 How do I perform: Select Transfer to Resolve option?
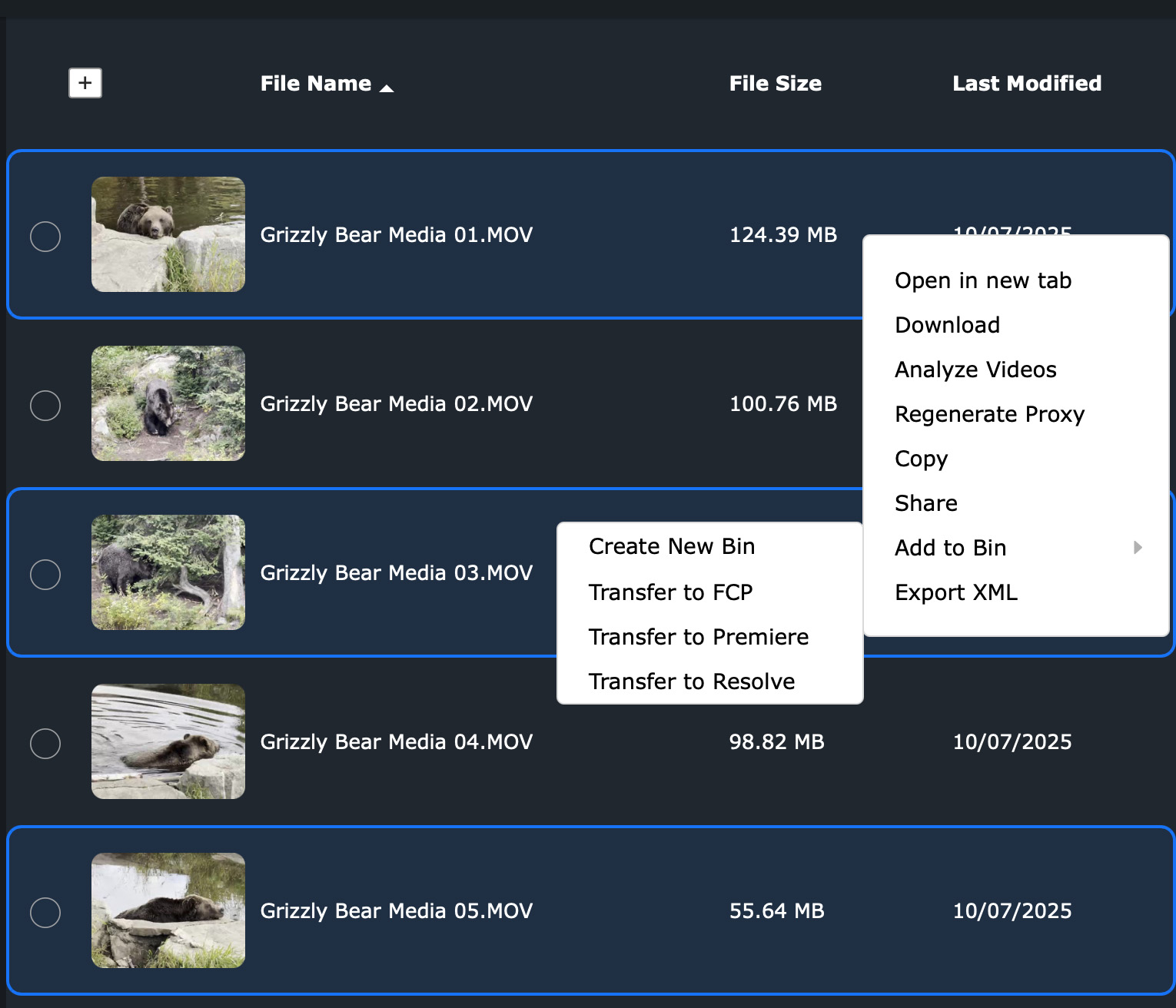691,681
